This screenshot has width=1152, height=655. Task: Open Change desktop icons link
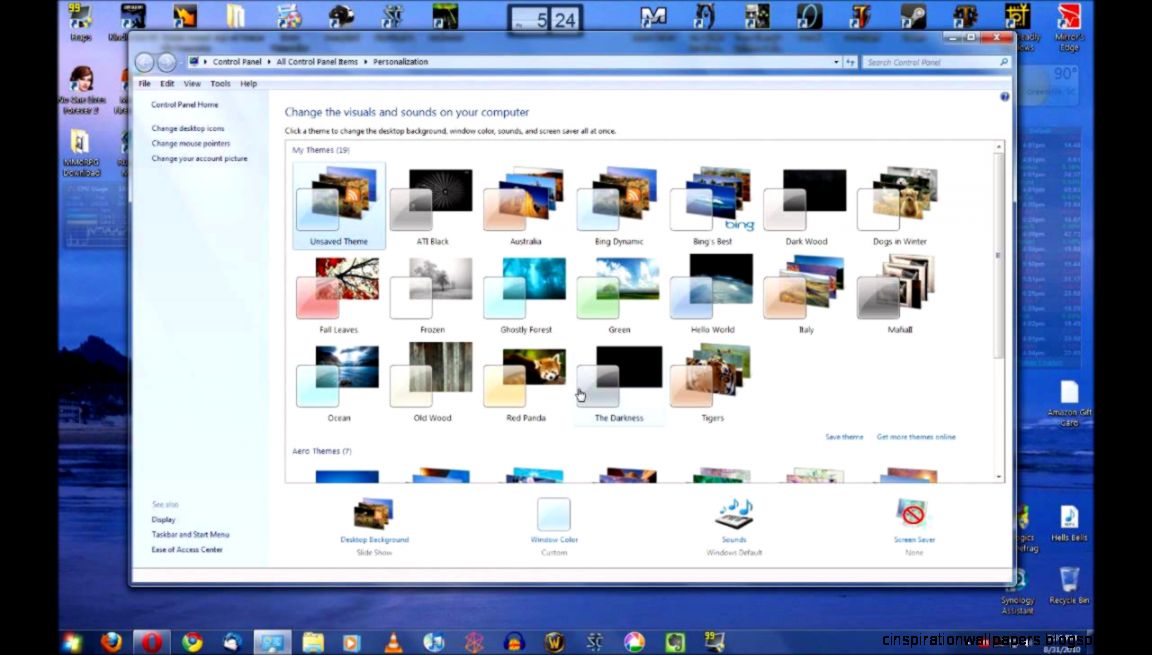186,128
